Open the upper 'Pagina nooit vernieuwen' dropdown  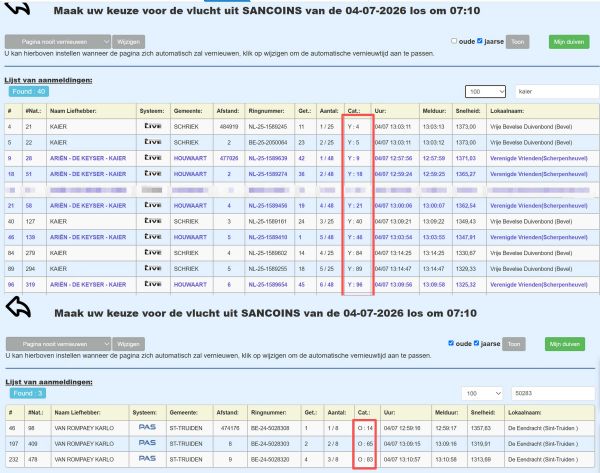(58, 42)
